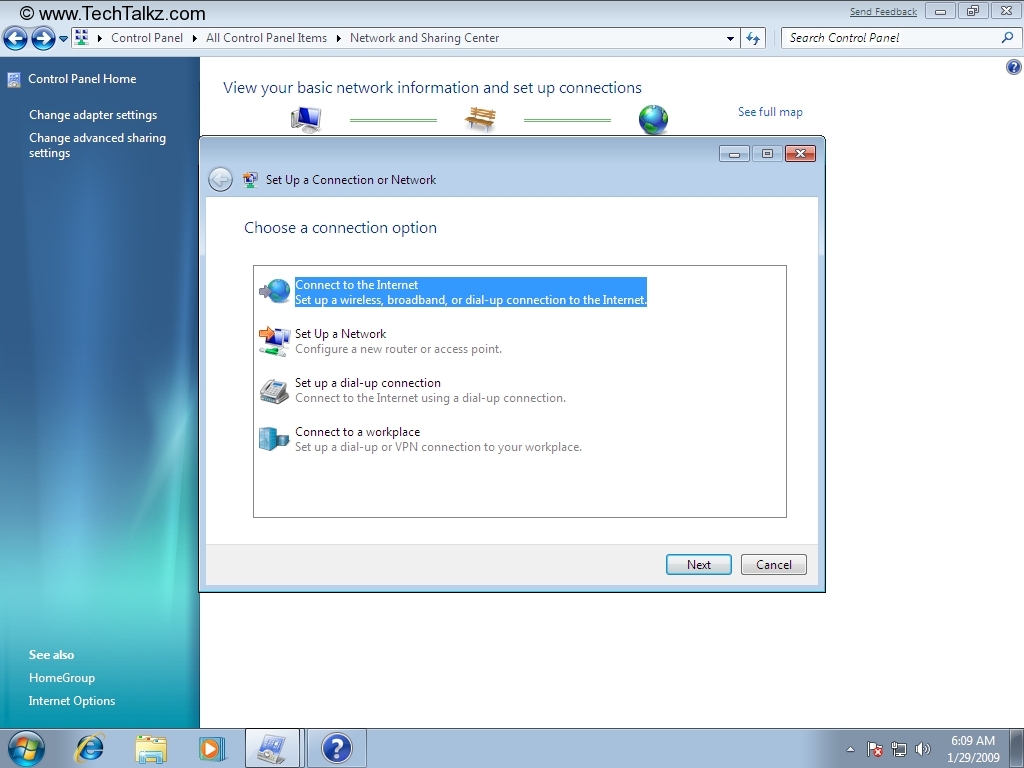Screen dimensions: 1024x768
Task: Open Change adapter settings link
Action: pos(93,115)
